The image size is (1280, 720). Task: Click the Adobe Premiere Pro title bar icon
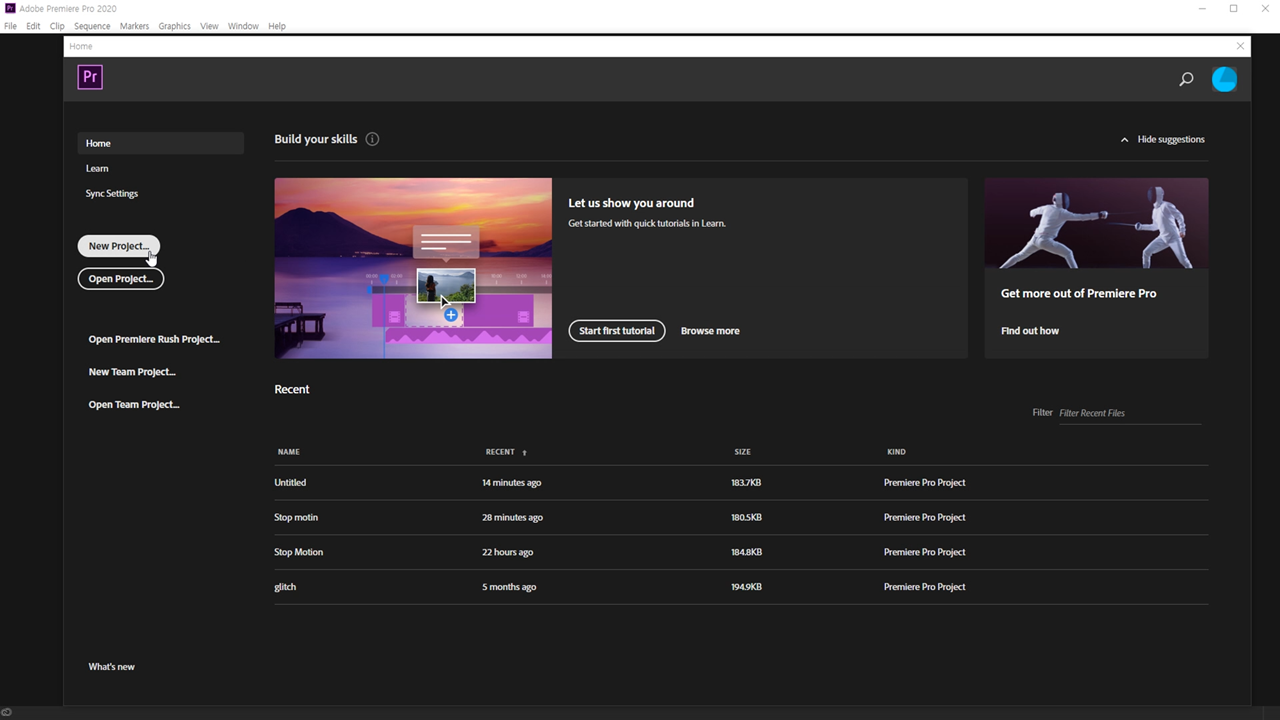point(10,8)
